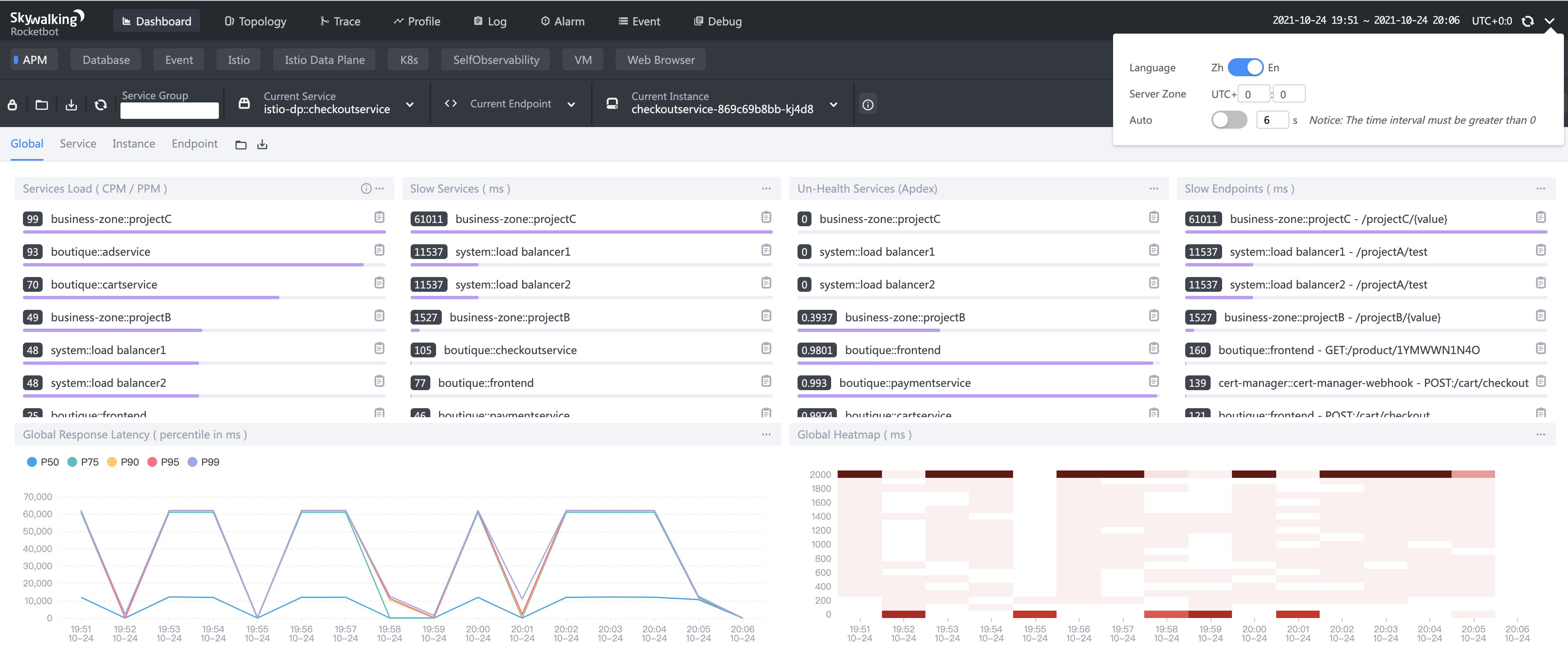Click the K8s dashboard button
1568x659 pixels.
[409, 60]
